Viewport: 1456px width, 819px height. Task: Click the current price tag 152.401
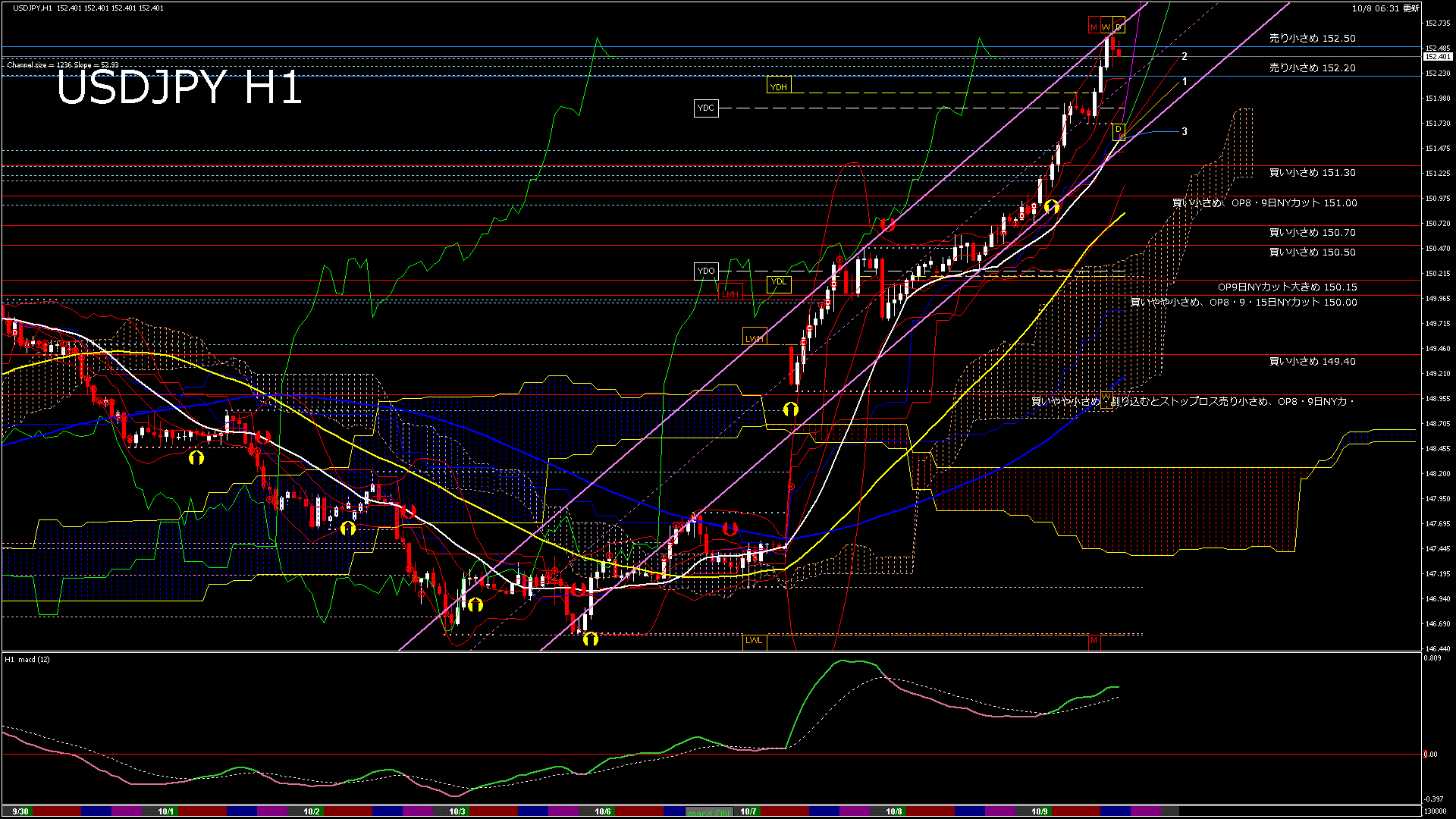pyautogui.click(x=1437, y=57)
